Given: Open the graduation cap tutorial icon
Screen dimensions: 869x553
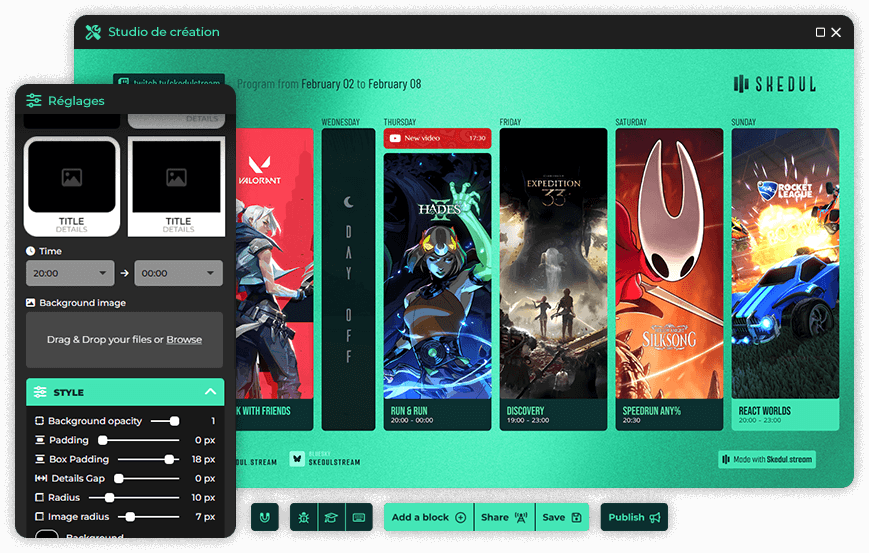Looking at the screenshot, I should 332,517.
